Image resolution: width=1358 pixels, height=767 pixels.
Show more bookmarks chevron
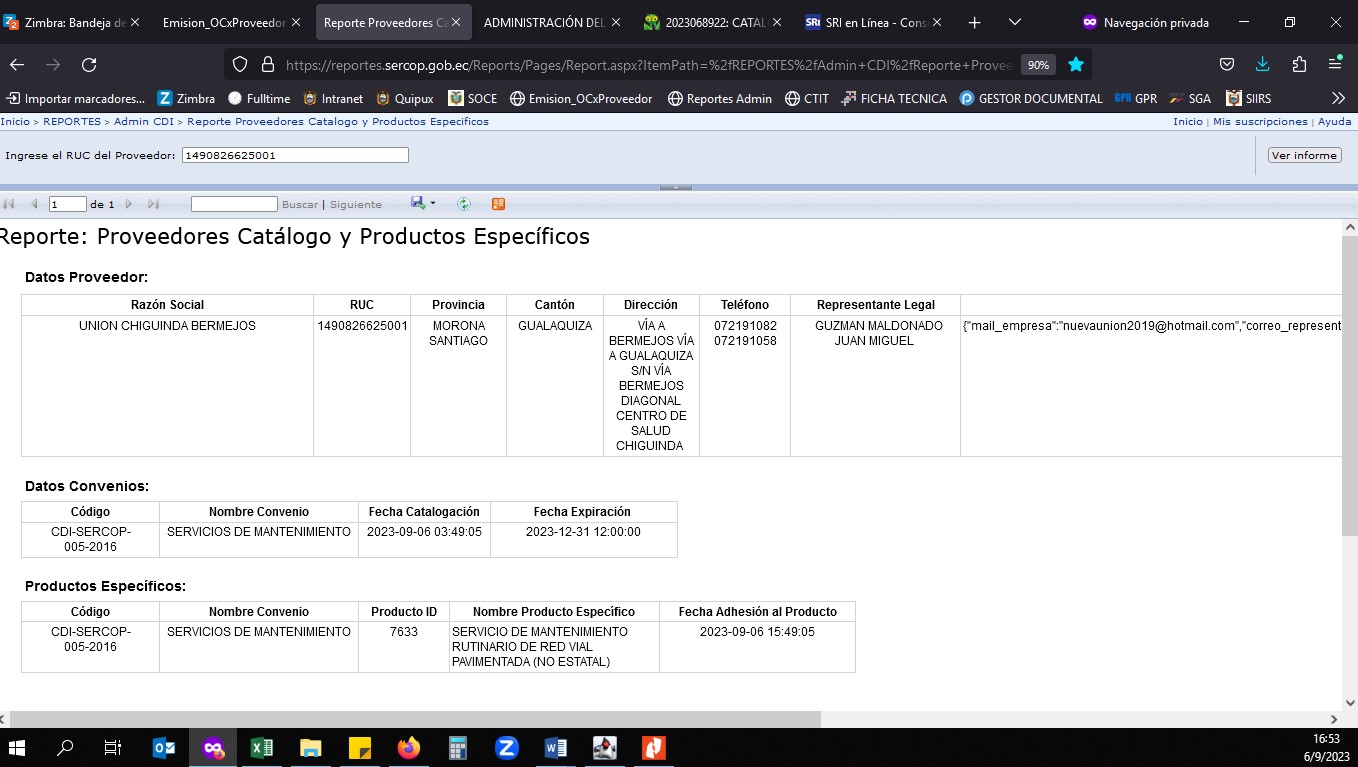pos(1338,98)
